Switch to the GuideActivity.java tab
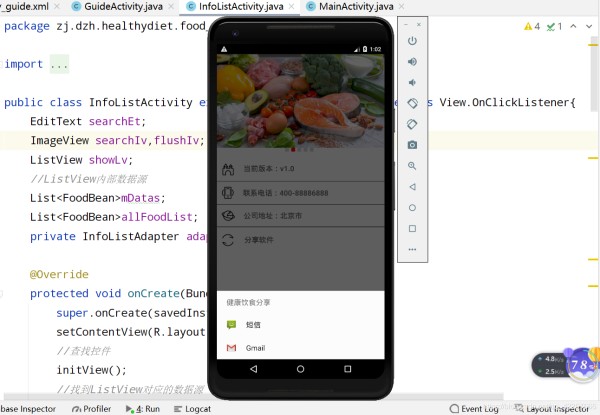 pos(123,7)
